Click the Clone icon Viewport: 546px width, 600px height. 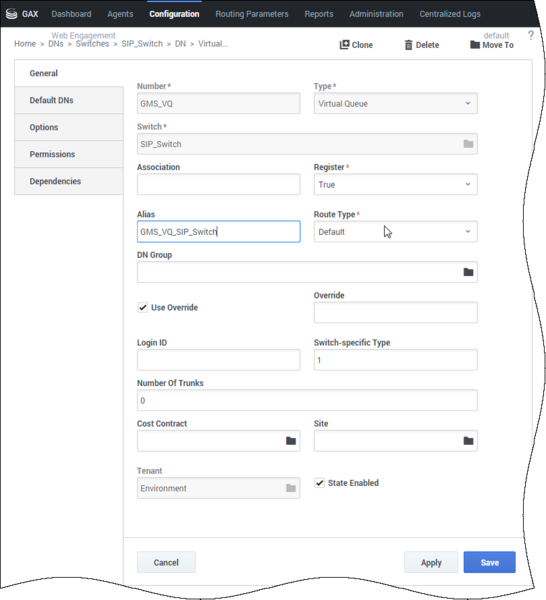pos(344,45)
